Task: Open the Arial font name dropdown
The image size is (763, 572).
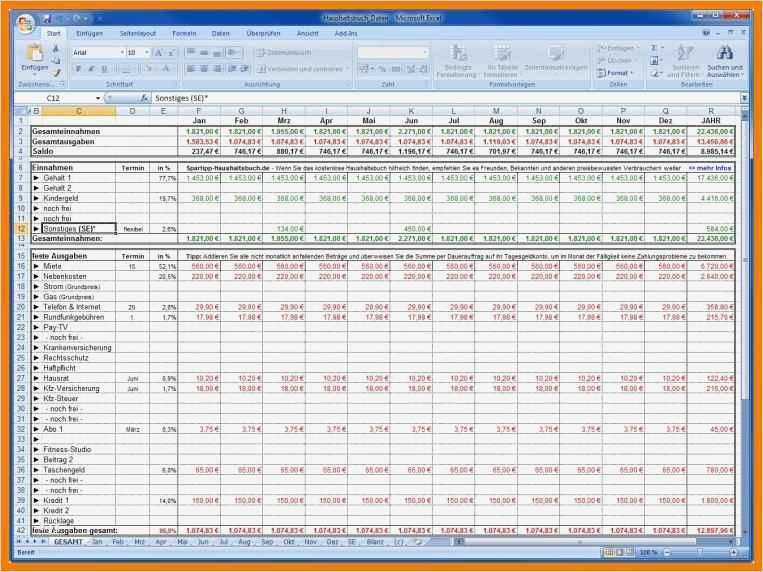Action: pyautogui.click(x=122, y=53)
